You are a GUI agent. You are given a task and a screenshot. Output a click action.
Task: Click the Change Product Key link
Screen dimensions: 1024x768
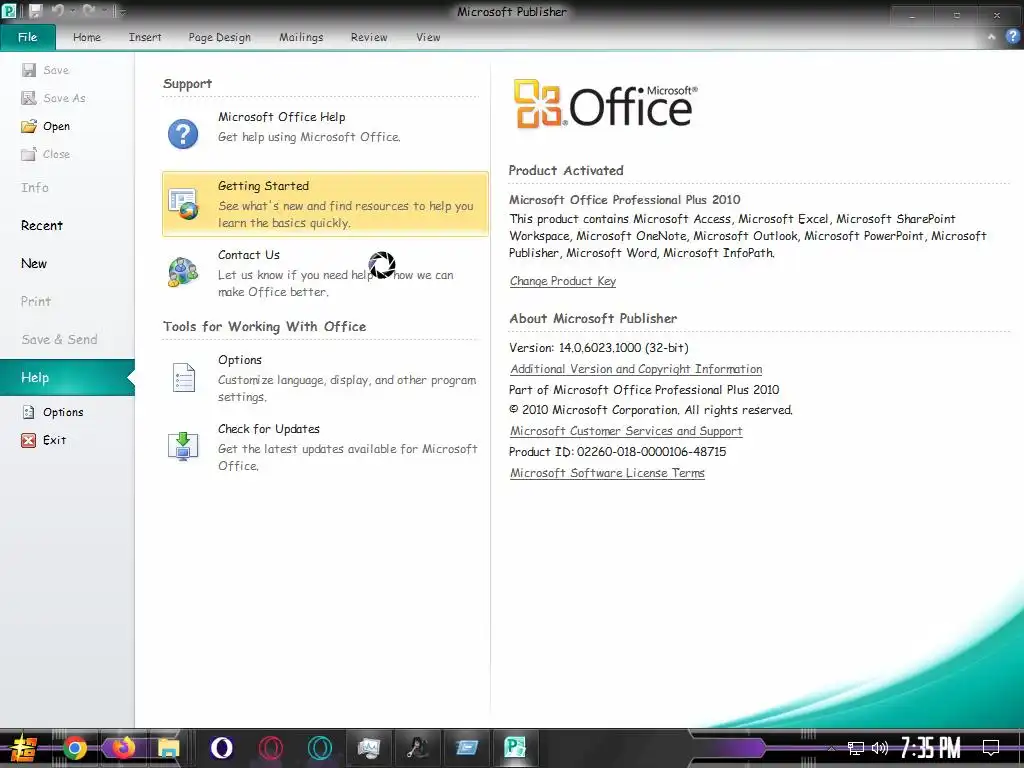(x=562, y=281)
